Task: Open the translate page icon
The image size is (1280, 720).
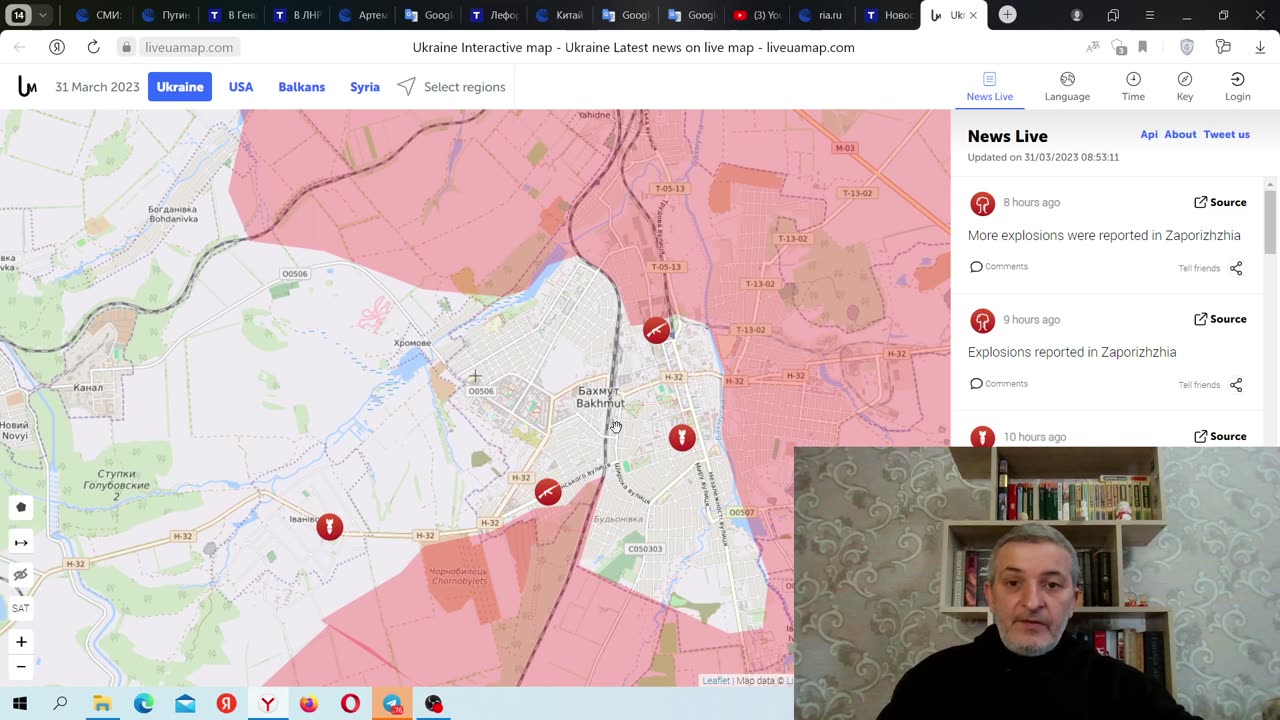Action: click(x=1093, y=47)
